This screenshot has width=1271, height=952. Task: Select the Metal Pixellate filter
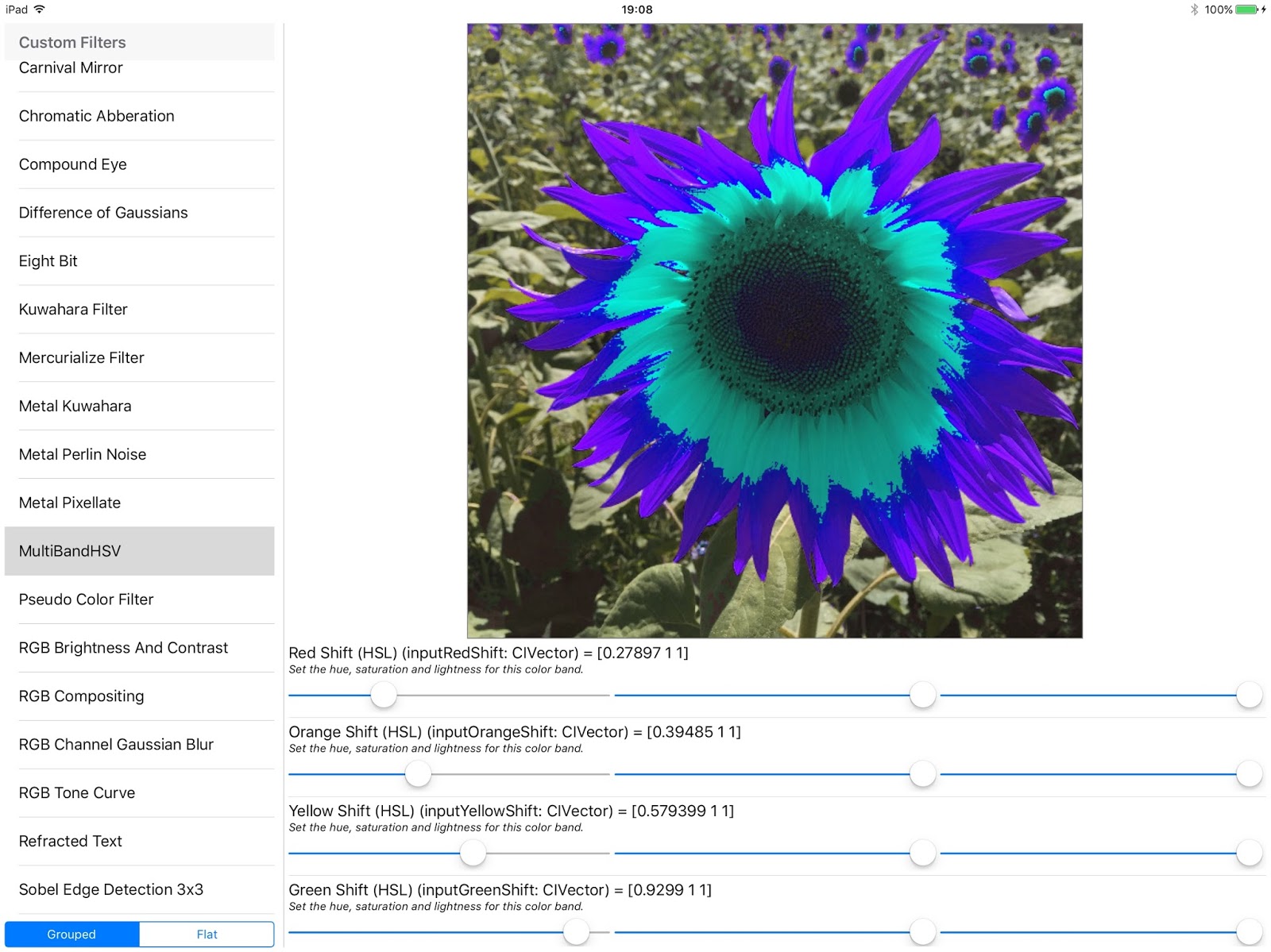click(69, 503)
